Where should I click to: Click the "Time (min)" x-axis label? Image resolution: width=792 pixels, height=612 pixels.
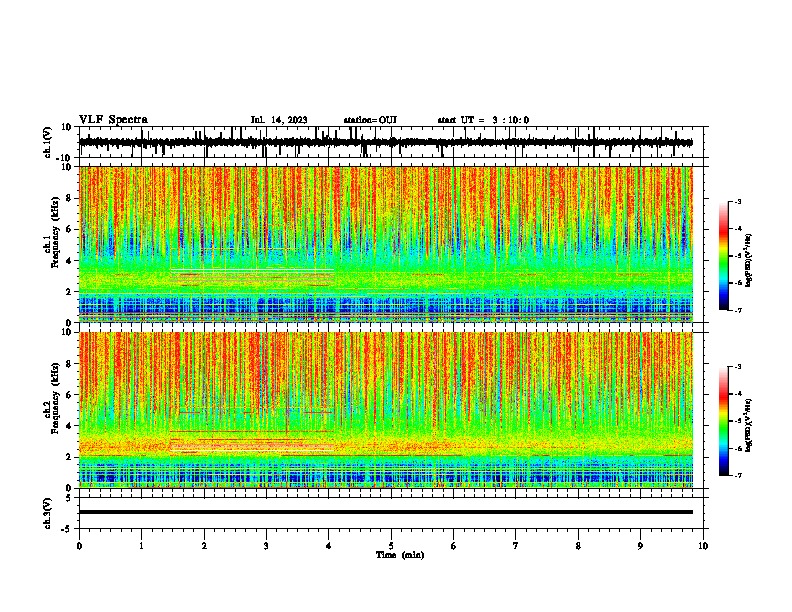point(400,555)
